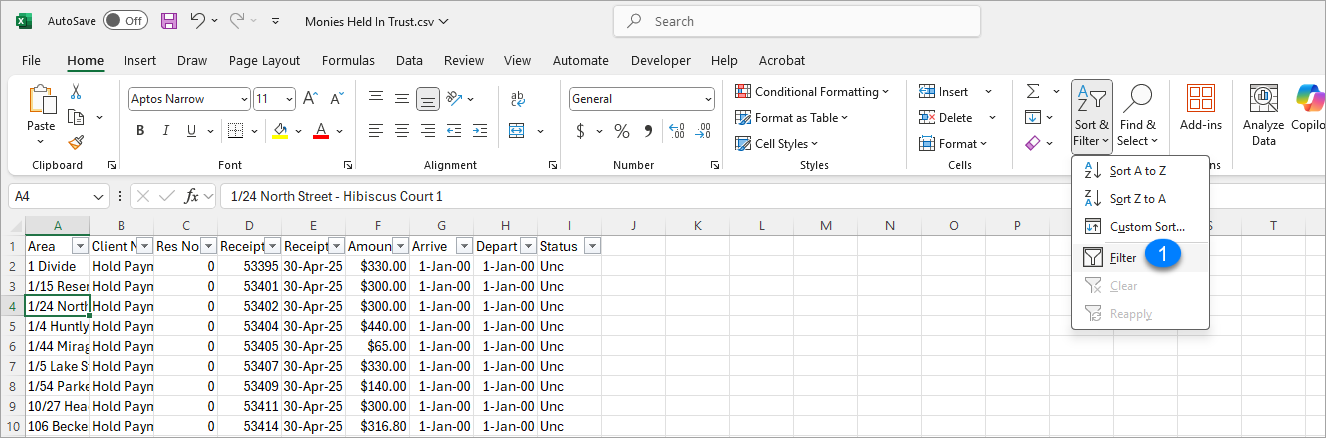Click the Percent Style icon

(x=622, y=131)
